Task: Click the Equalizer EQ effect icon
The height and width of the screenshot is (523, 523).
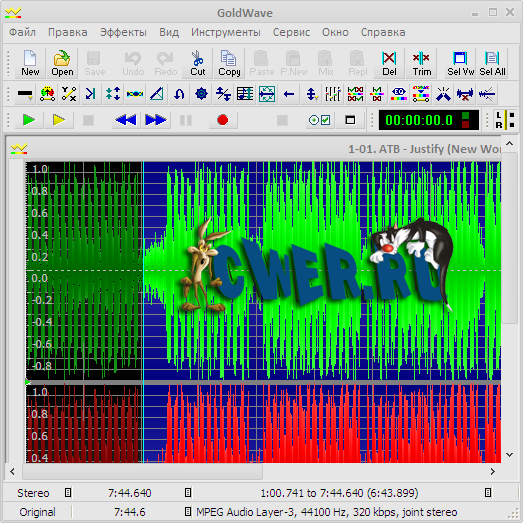Action: (x=399, y=94)
